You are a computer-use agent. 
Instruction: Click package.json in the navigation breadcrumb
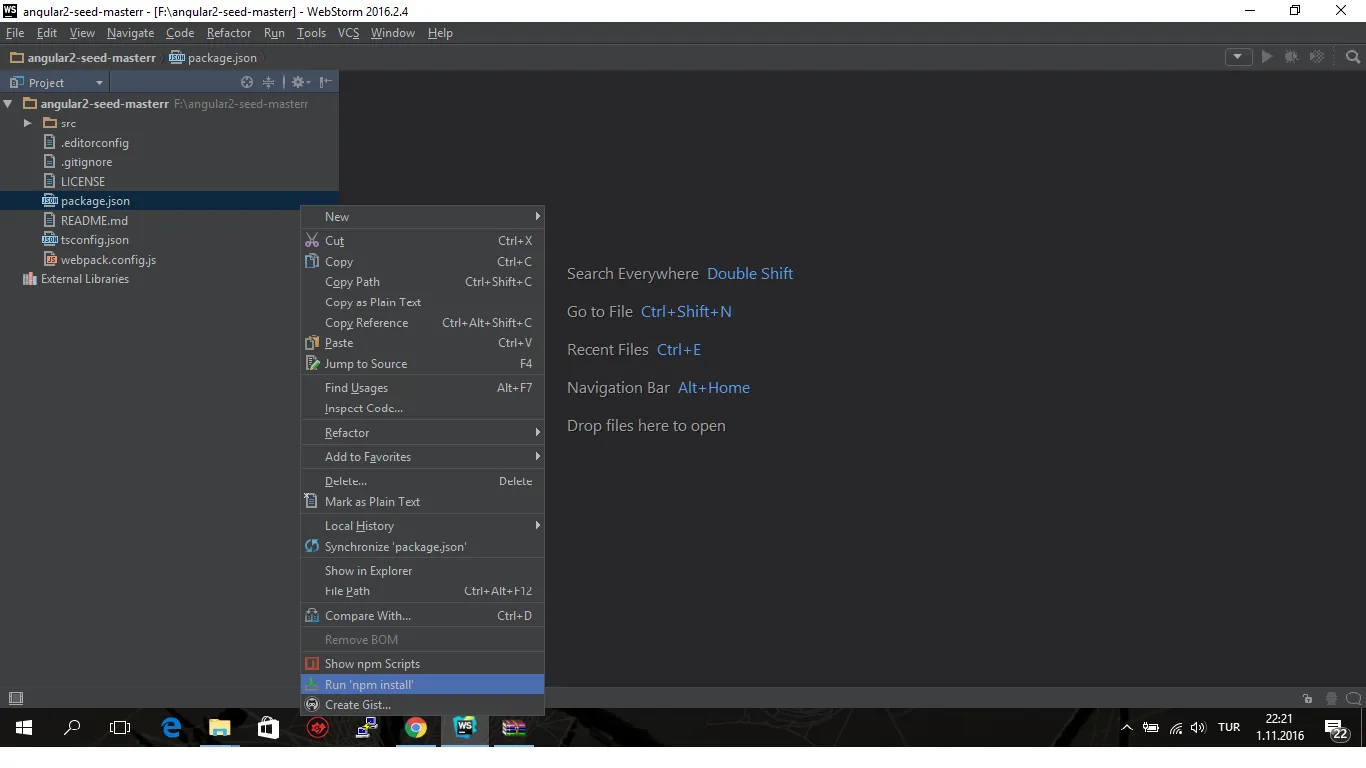(x=222, y=58)
